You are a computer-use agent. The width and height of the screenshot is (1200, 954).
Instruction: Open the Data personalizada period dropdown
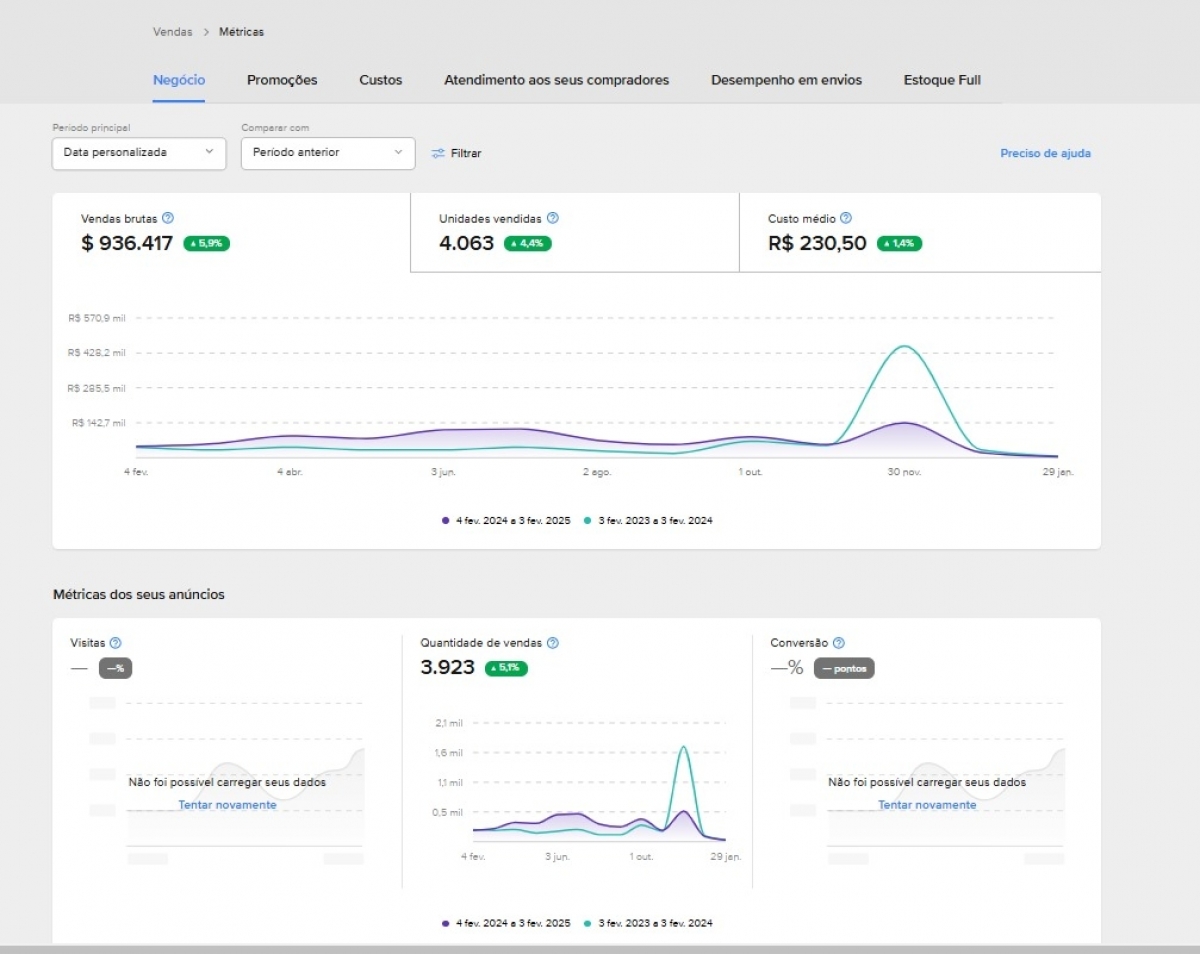tap(139, 153)
